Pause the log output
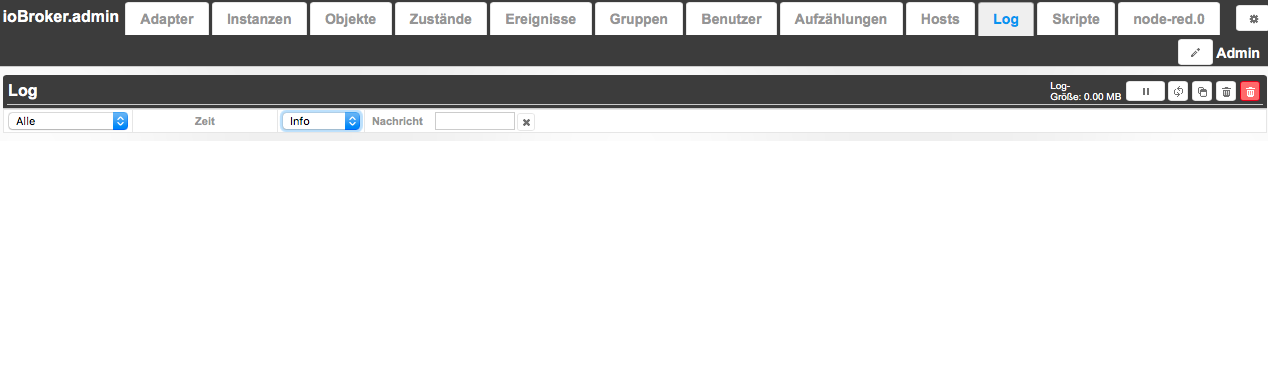The width and height of the screenshot is (1268, 389). (x=1145, y=91)
